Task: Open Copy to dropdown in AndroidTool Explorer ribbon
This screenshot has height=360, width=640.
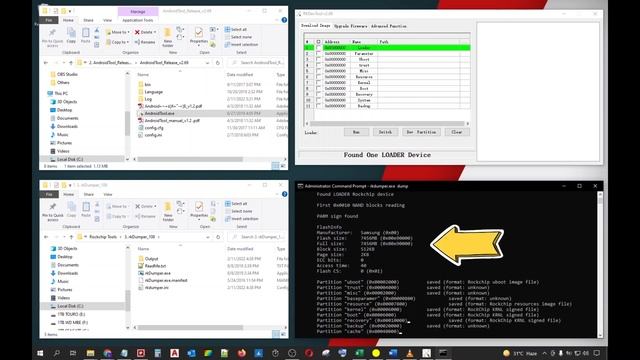Action: point(118,42)
